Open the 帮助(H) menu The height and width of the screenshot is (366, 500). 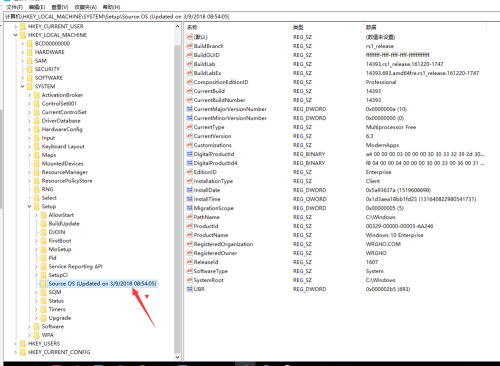[111, 7]
